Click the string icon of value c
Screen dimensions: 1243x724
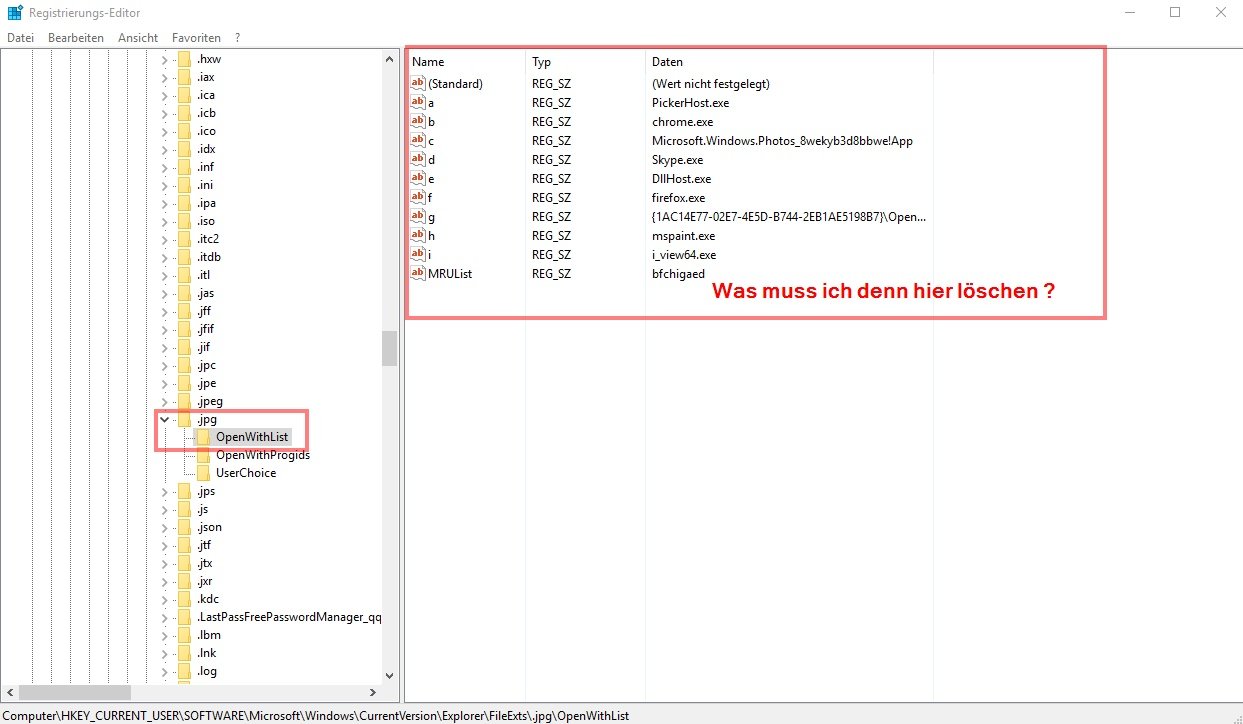[418, 140]
